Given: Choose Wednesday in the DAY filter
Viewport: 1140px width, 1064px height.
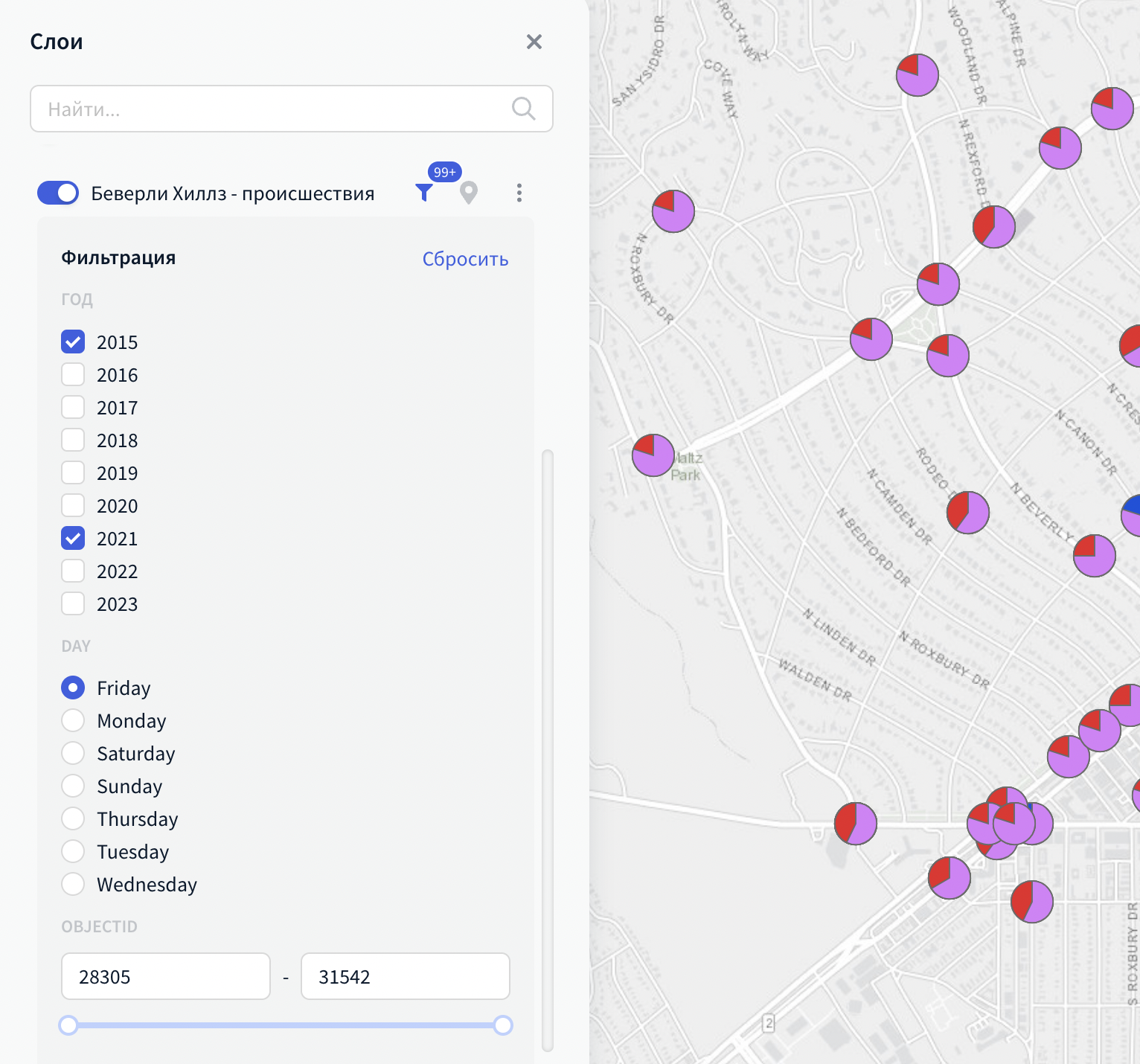Looking at the screenshot, I should click(x=73, y=884).
